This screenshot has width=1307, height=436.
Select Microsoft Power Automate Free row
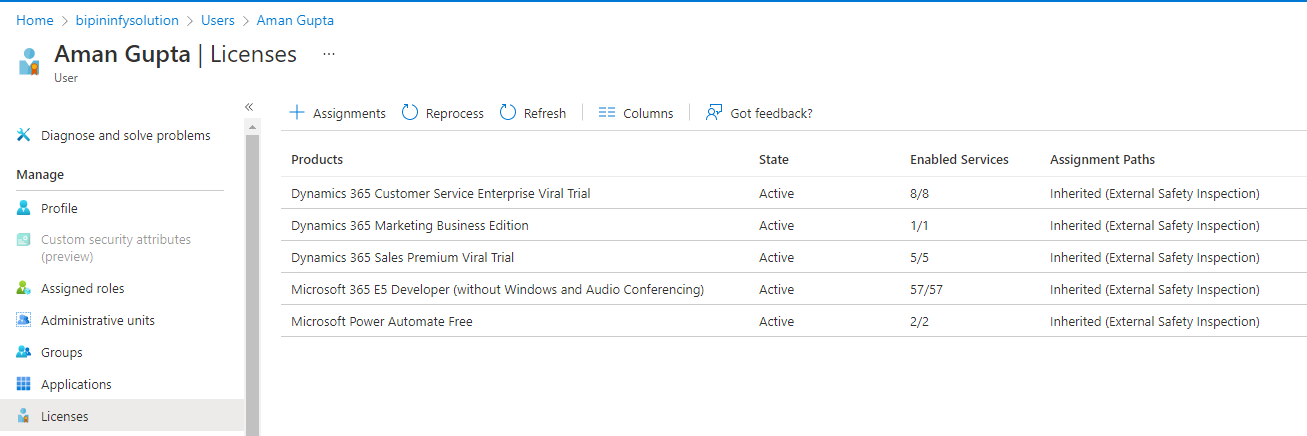coord(794,321)
